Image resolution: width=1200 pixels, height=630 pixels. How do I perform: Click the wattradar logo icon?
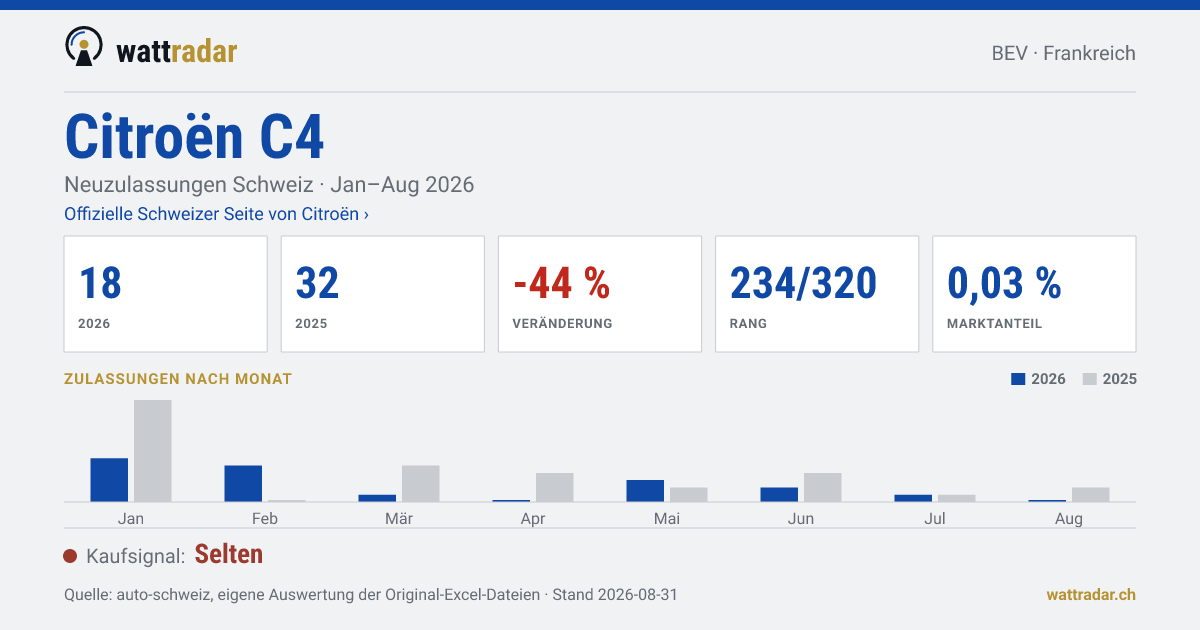click(x=84, y=47)
